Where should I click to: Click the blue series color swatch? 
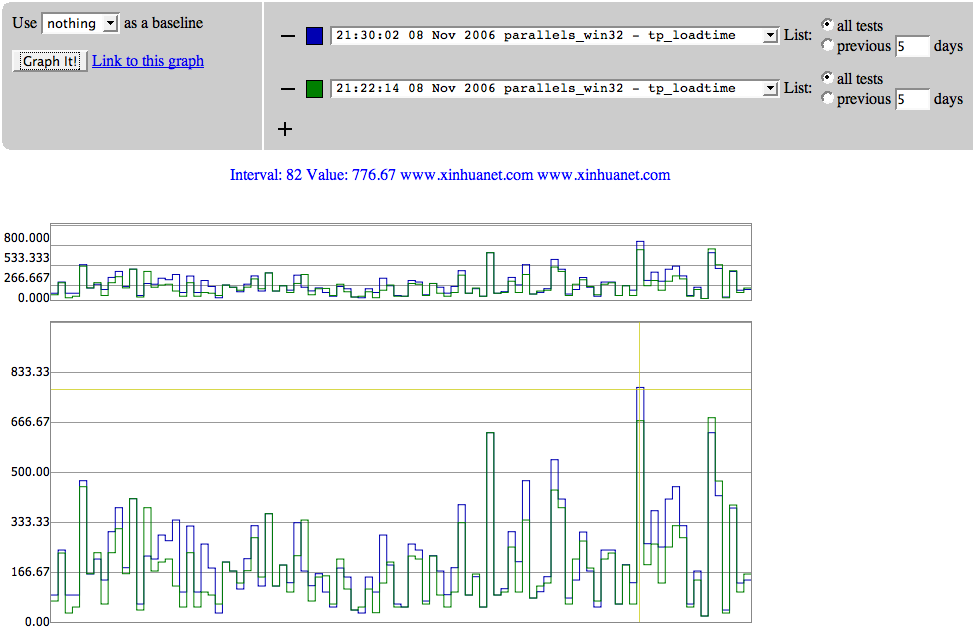(314, 36)
